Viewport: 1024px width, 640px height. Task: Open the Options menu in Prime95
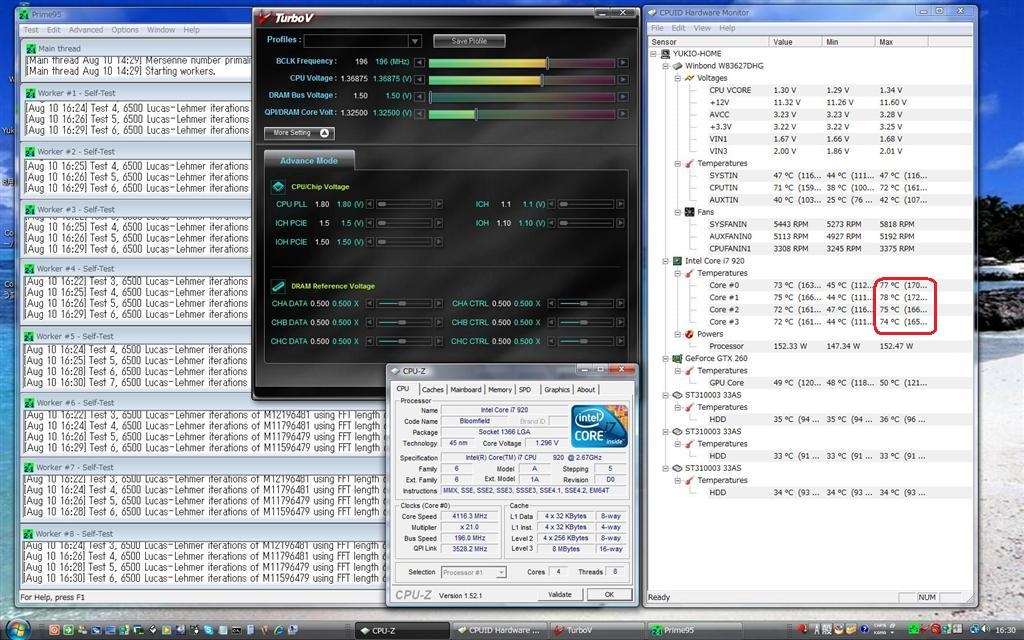pyautogui.click(x=125, y=30)
